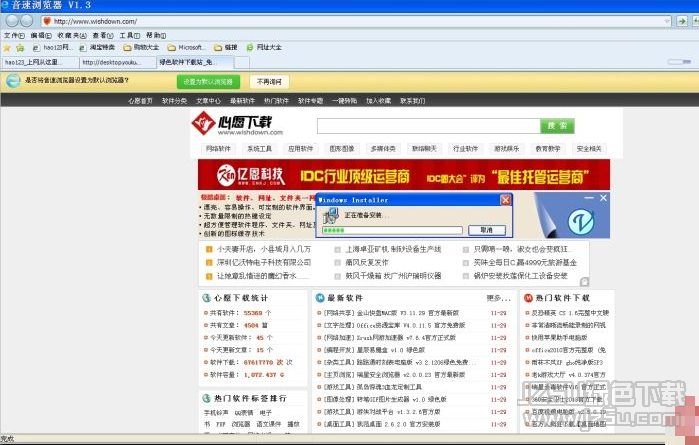
Task: Open the 链接 bookmark folder
Action: (x=226, y=47)
